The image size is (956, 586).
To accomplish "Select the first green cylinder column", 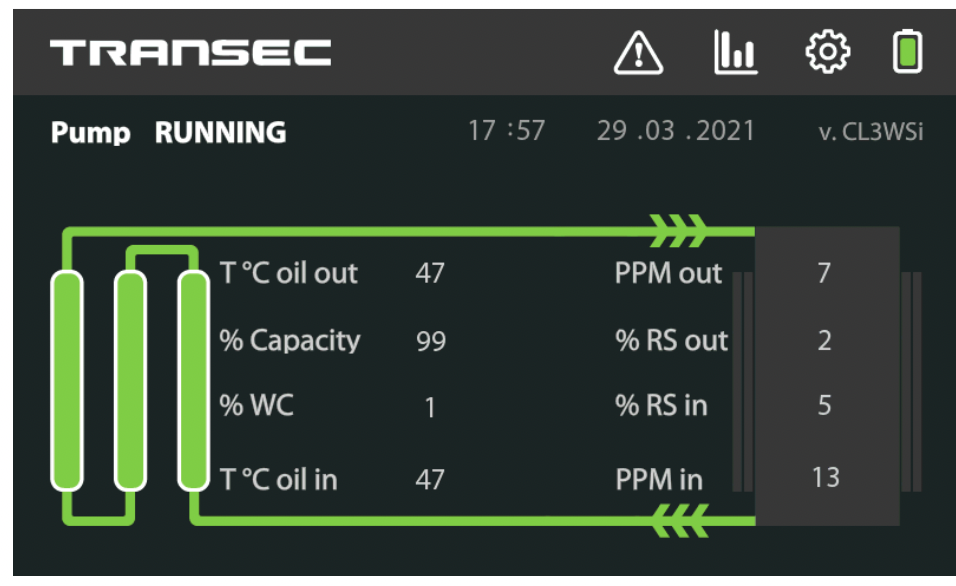I will (x=67, y=381).
